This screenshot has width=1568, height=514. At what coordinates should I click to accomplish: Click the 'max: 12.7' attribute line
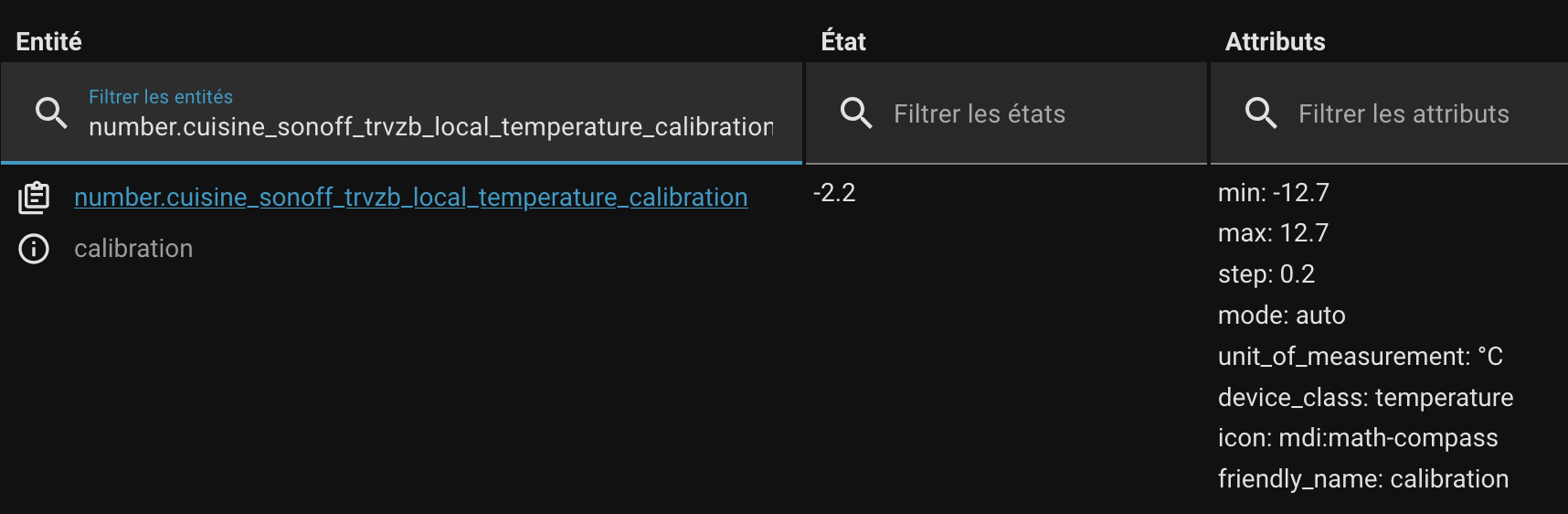click(1273, 233)
